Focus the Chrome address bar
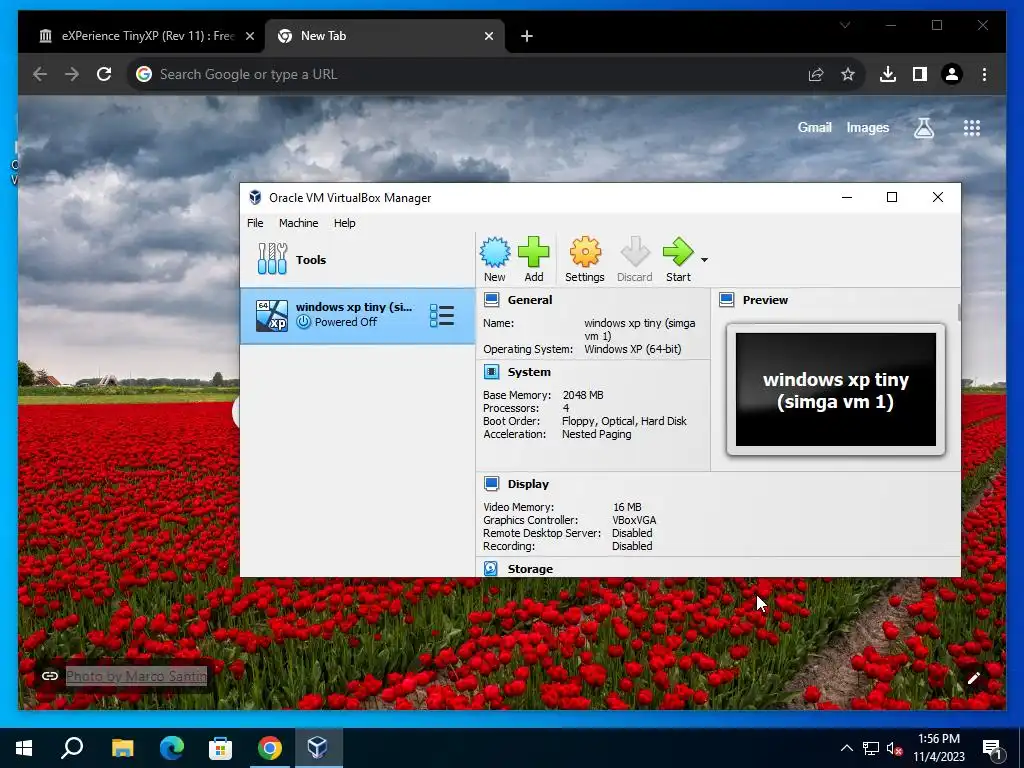Image resolution: width=1024 pixels, height=768 pixels. click(x=470, y=74)
